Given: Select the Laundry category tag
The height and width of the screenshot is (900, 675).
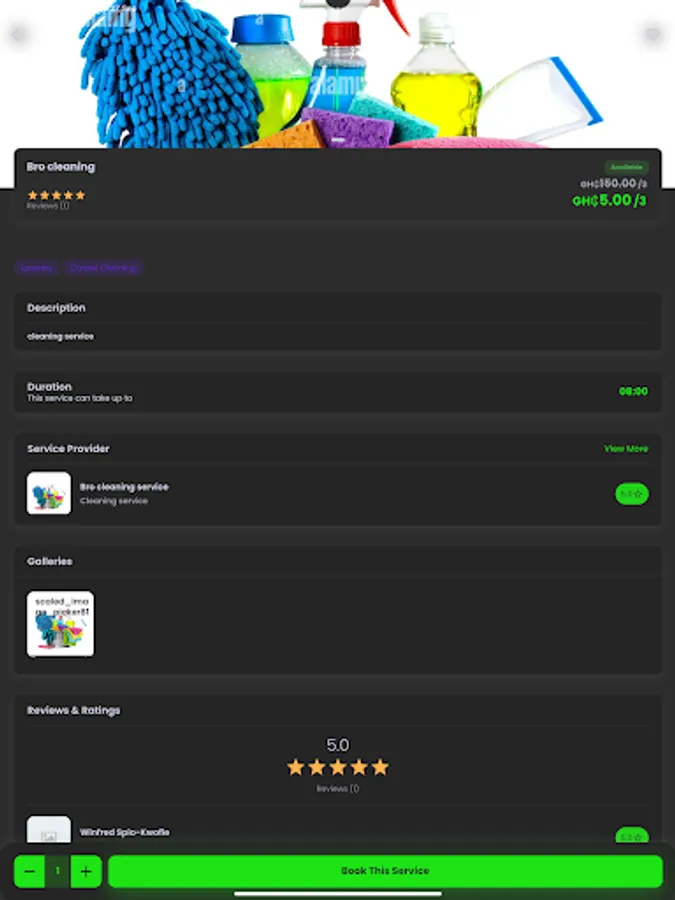Looking at the screenshot, I should coord(37,267).
